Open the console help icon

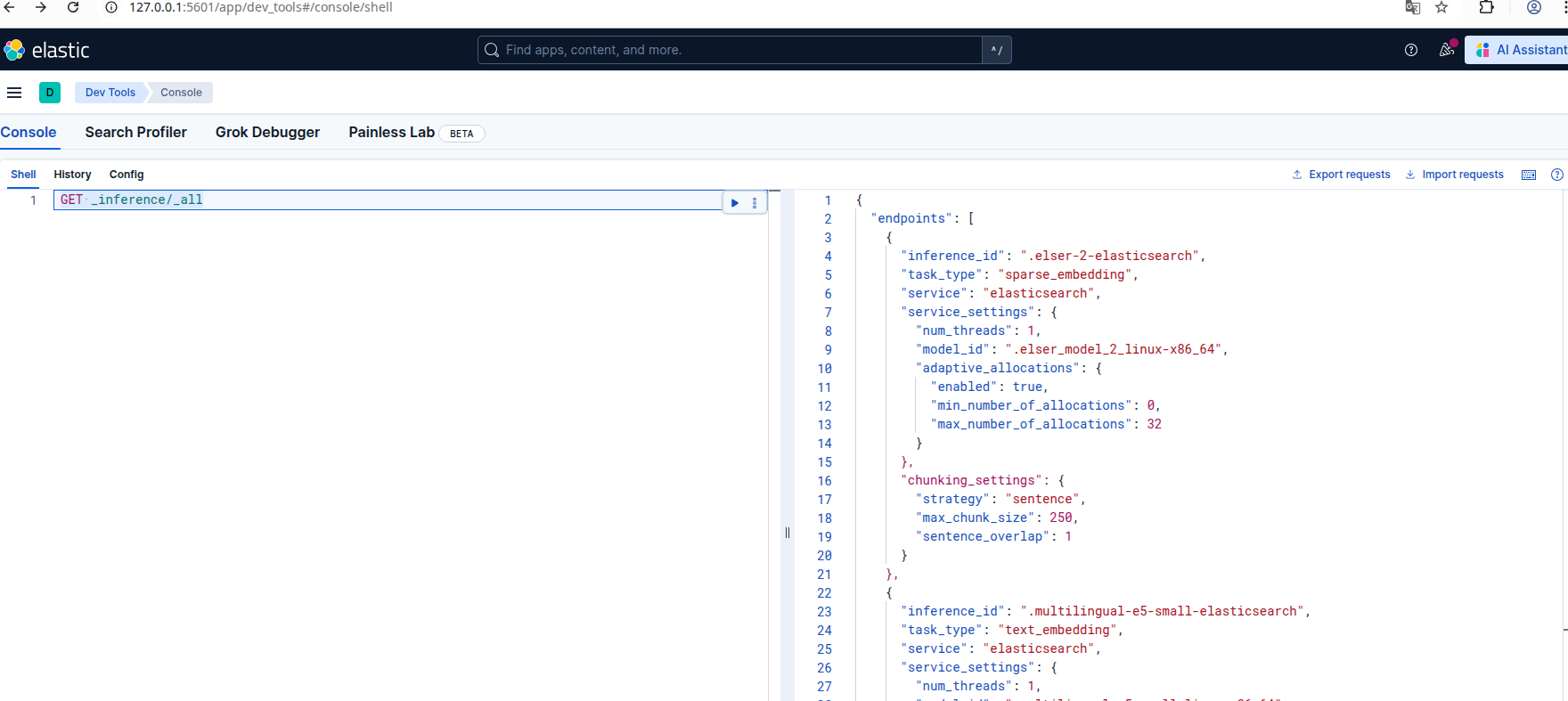(1557, 175)
